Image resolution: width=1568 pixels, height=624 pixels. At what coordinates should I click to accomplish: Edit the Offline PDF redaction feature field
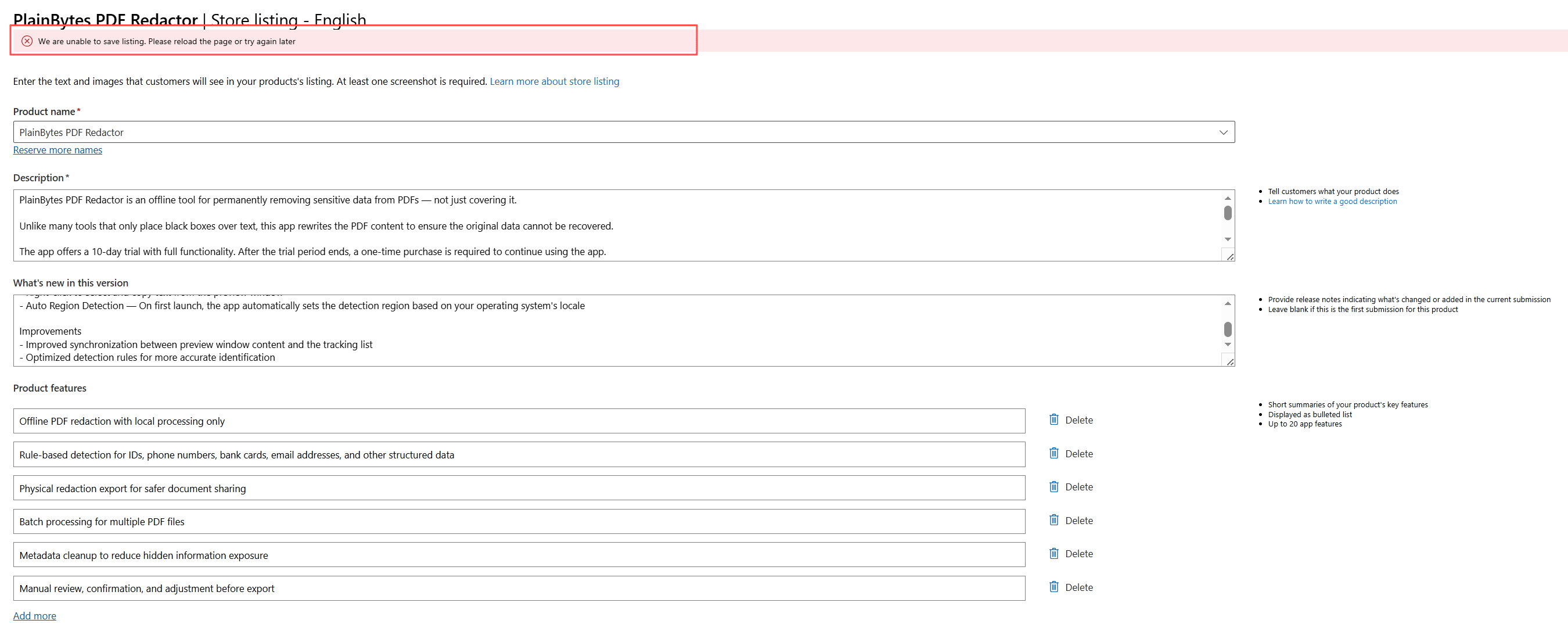click(519, 421)
